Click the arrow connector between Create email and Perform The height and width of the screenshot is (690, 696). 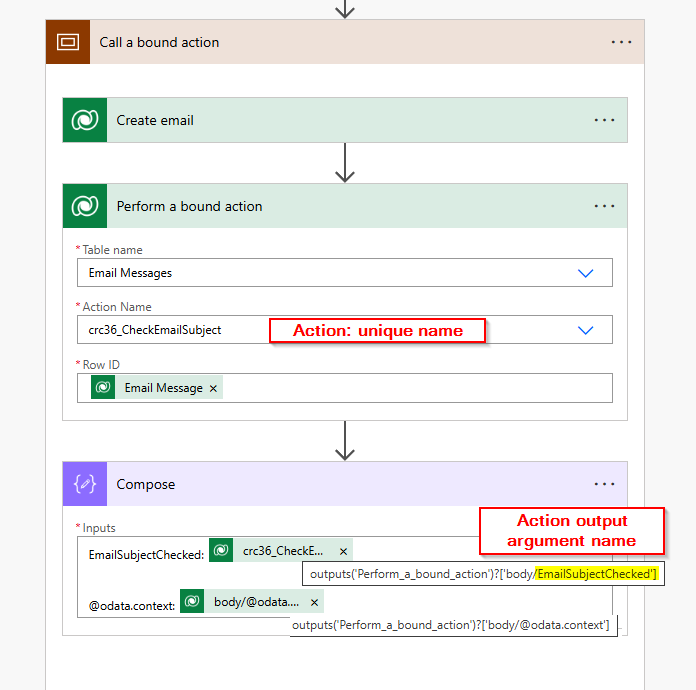[x=345, y=163]
